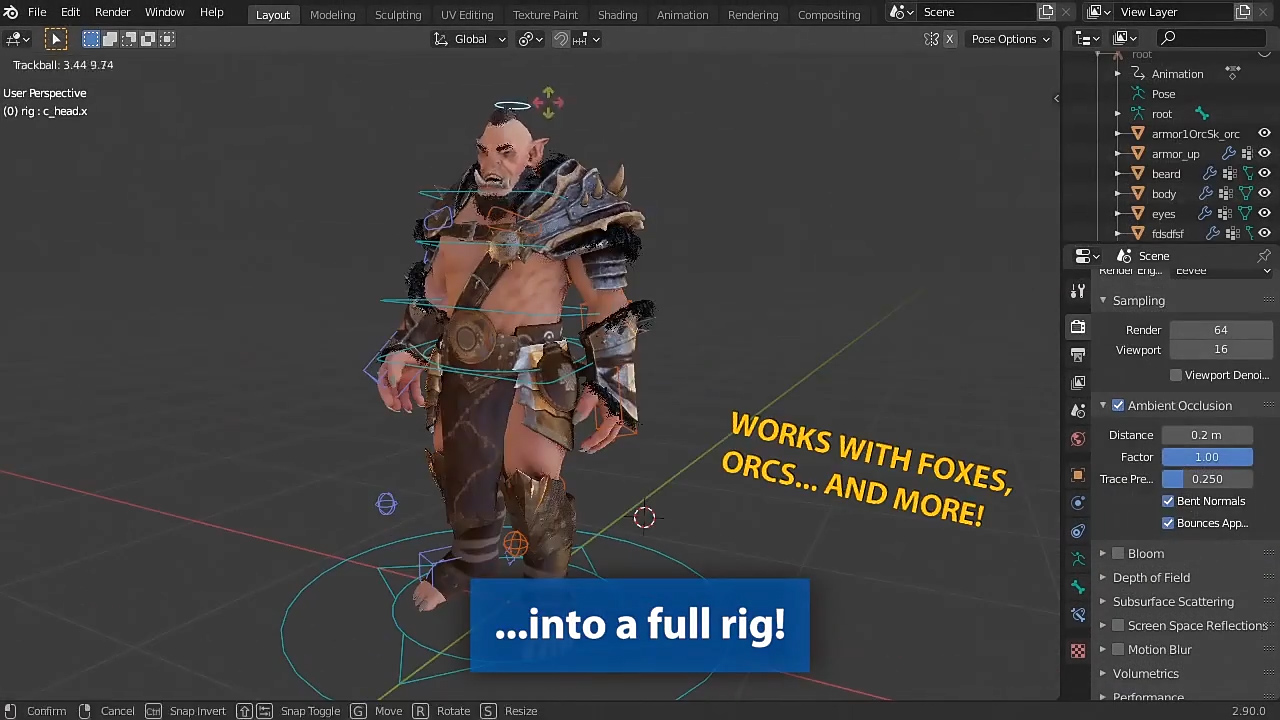Open the Tool properties tab
The width and height of the screenshot is (1280, 720).
(x=1078, y=291)
